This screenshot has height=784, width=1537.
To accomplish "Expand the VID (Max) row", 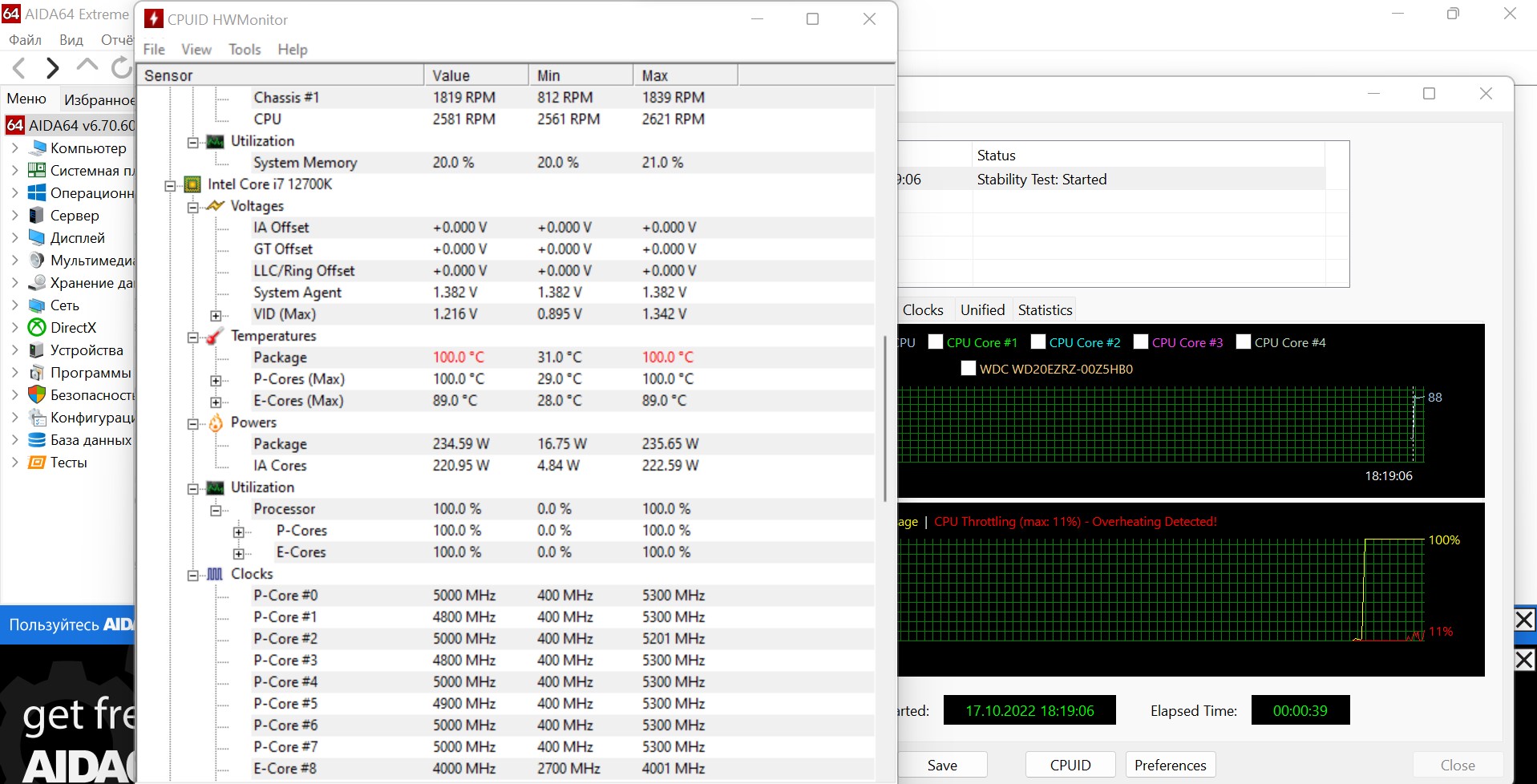I will click(216, 315).
